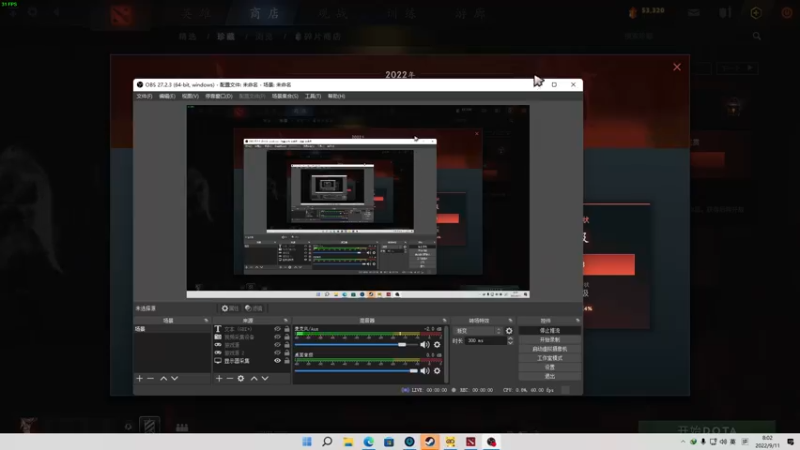Click the start recording button in Controls

[549, 340]
